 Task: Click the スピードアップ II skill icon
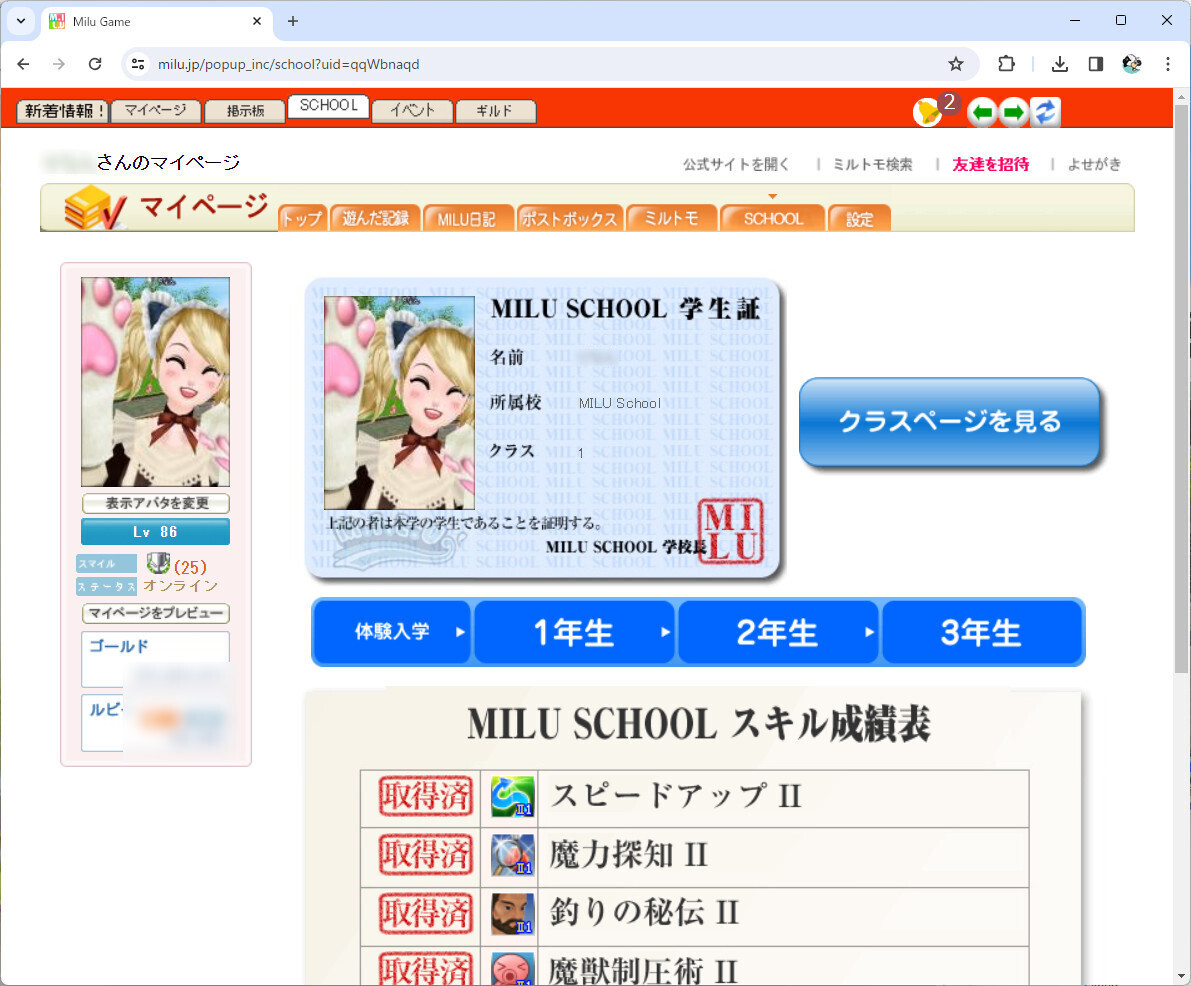coord(512,797)
